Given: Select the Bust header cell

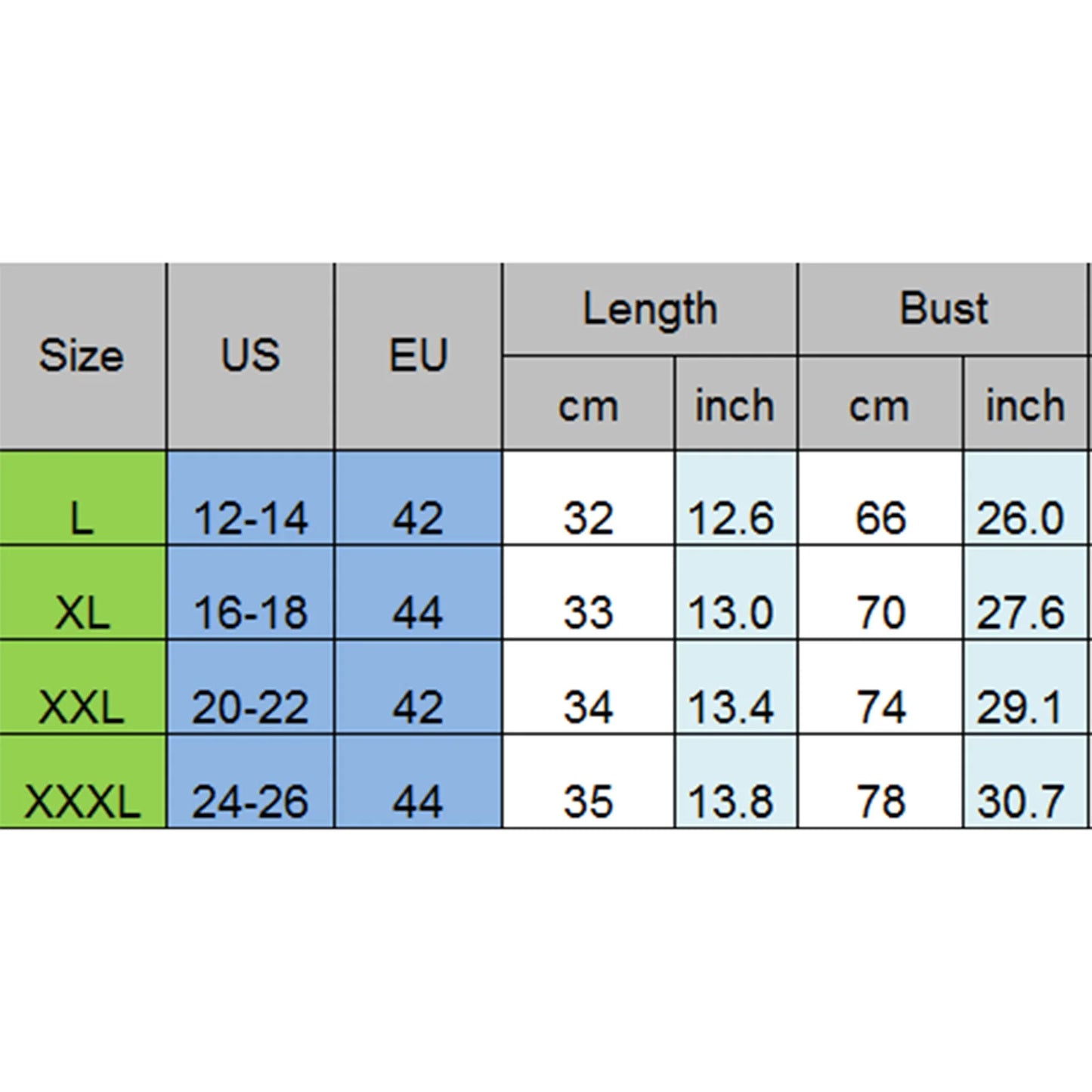Looking at the screenshot, I should (943, 309).
